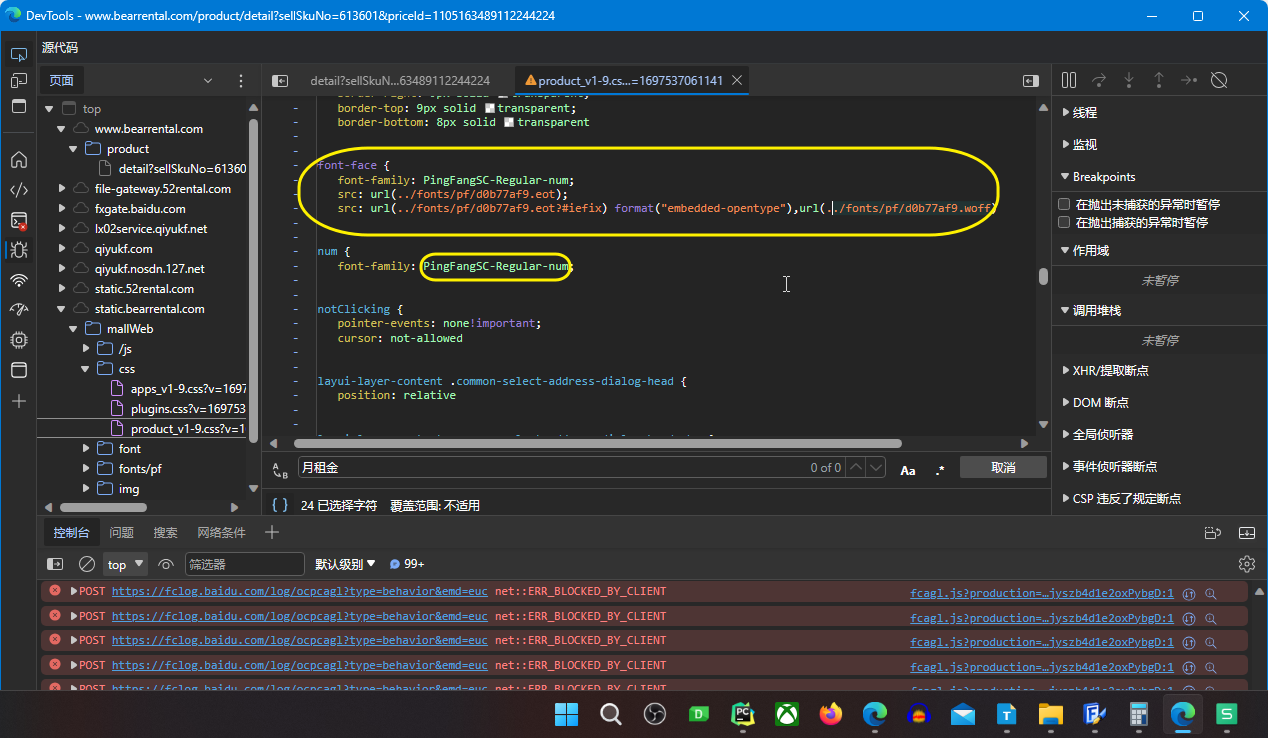The height and width of the screenshot is (738, 1268).
Task: Toggle the console sidebar icon
Action: pyautogui.click(x=56, y=564)
